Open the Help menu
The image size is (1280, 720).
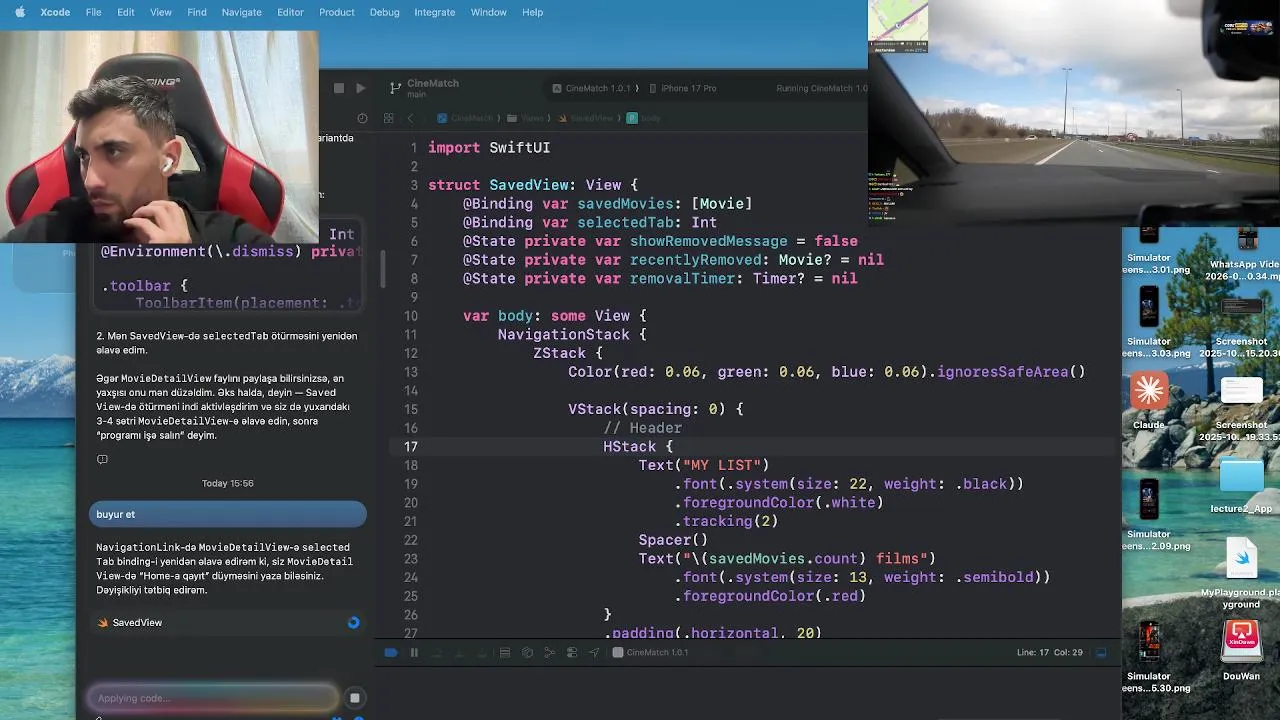[533, 12]
